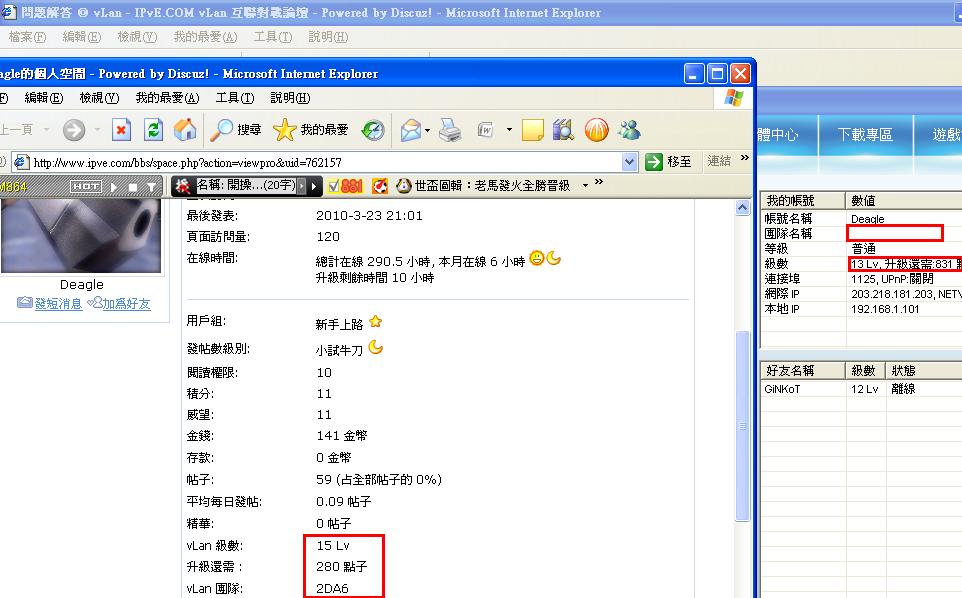The image size is (962, 598).
Task: Stop radio toolbar player
Action: 133,186
